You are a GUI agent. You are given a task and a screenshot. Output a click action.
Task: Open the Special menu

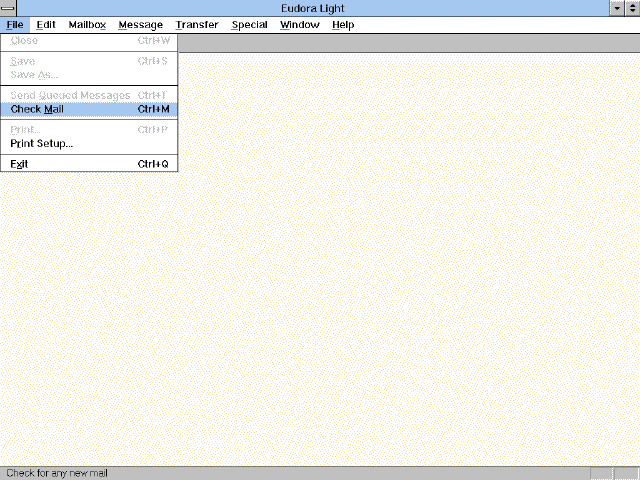coord(249,25)
